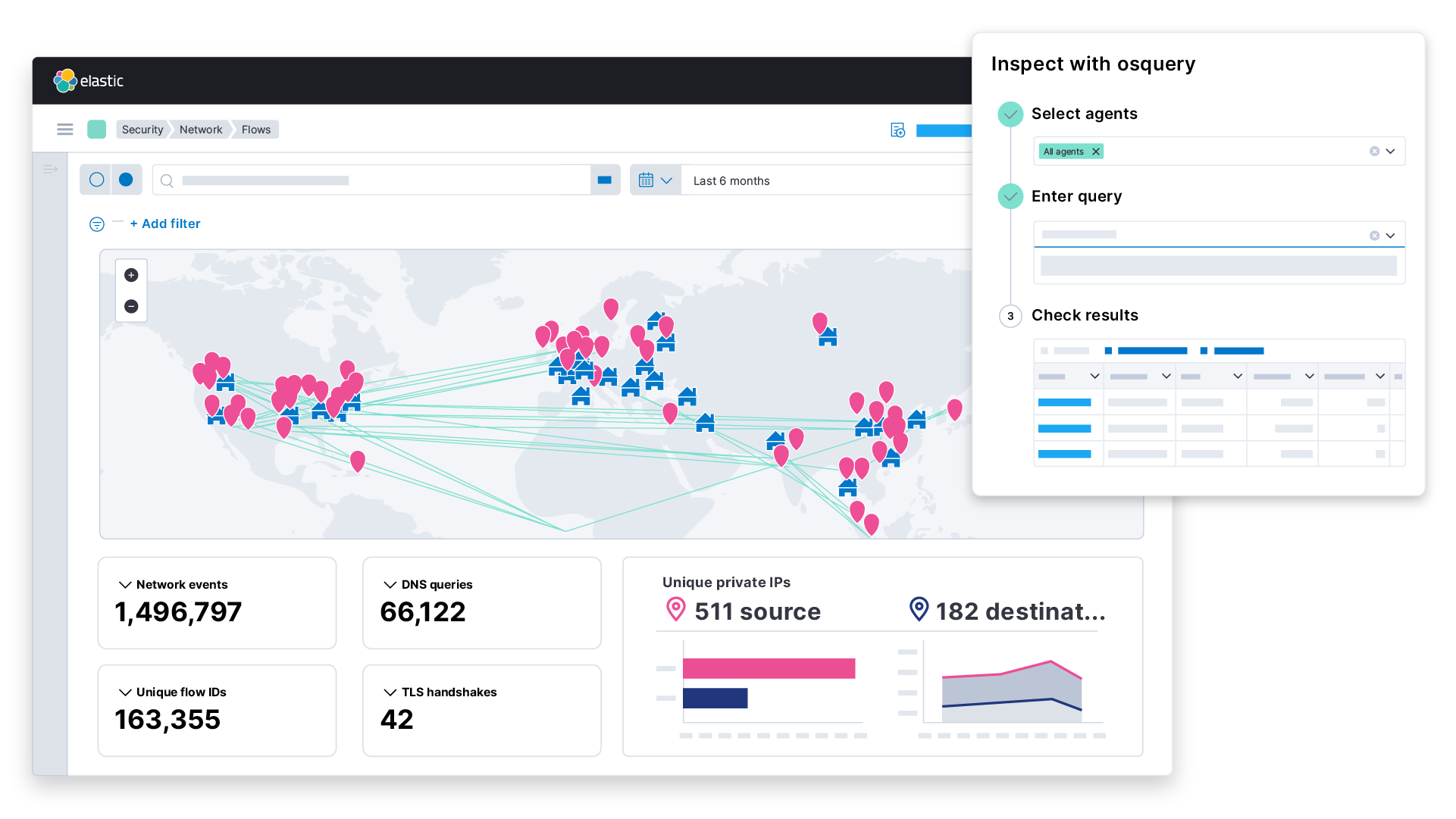Screen dimensions: 1456x819
Task: Open the hamburger navigation menu
Action: (65, 130)
